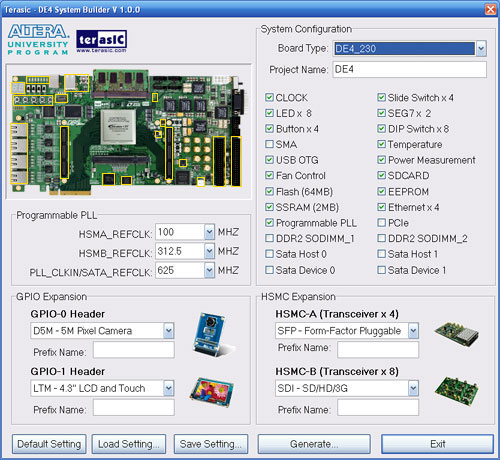Image resolution: width=500 pixels, height=460 pixels.
Task: Open the PLL_CLKIN/SATA_REFCLK dropdown
Action: [209, 270]
